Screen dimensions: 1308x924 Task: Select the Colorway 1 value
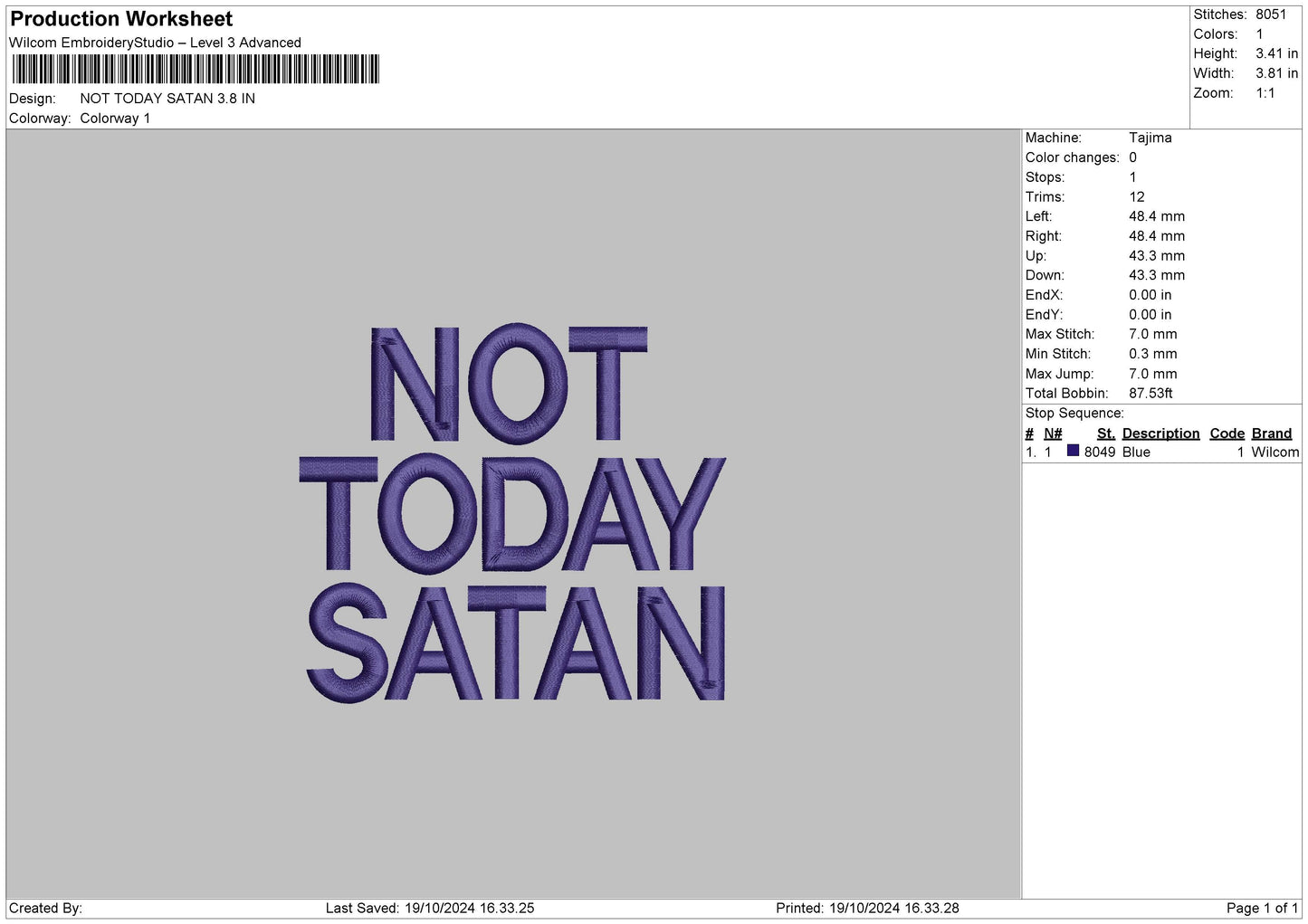pos(115,119)
